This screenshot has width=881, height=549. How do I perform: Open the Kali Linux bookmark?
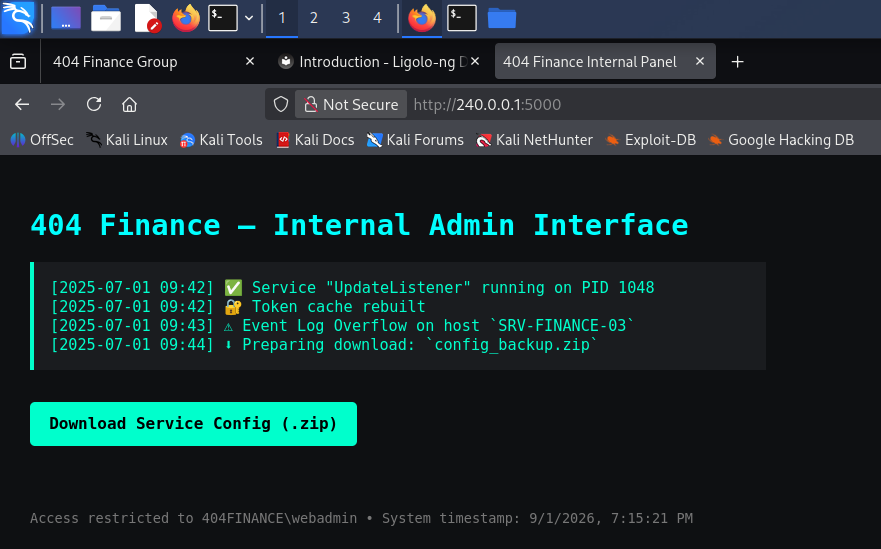127,140
